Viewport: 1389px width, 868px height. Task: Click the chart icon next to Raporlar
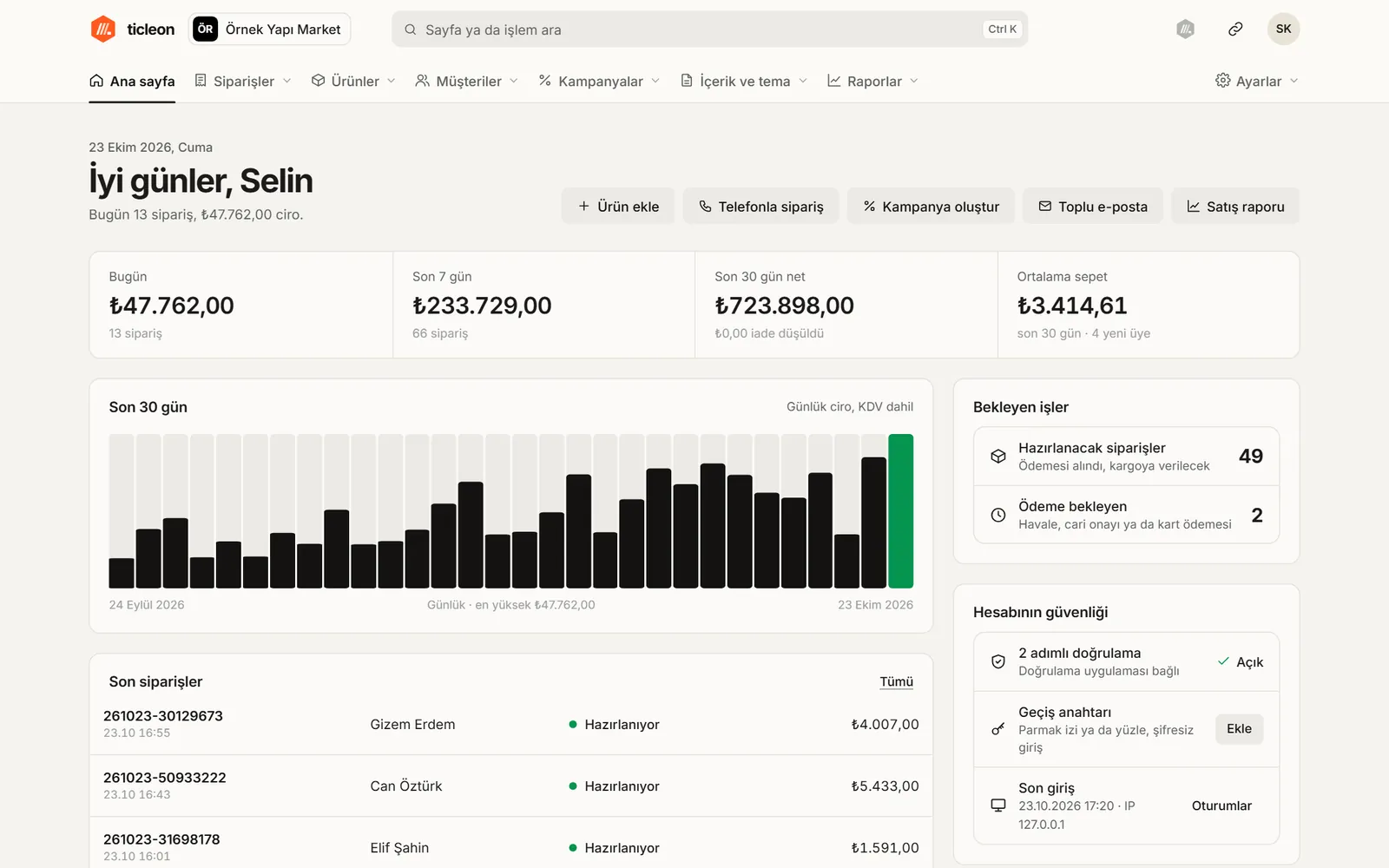pos(834,81)
